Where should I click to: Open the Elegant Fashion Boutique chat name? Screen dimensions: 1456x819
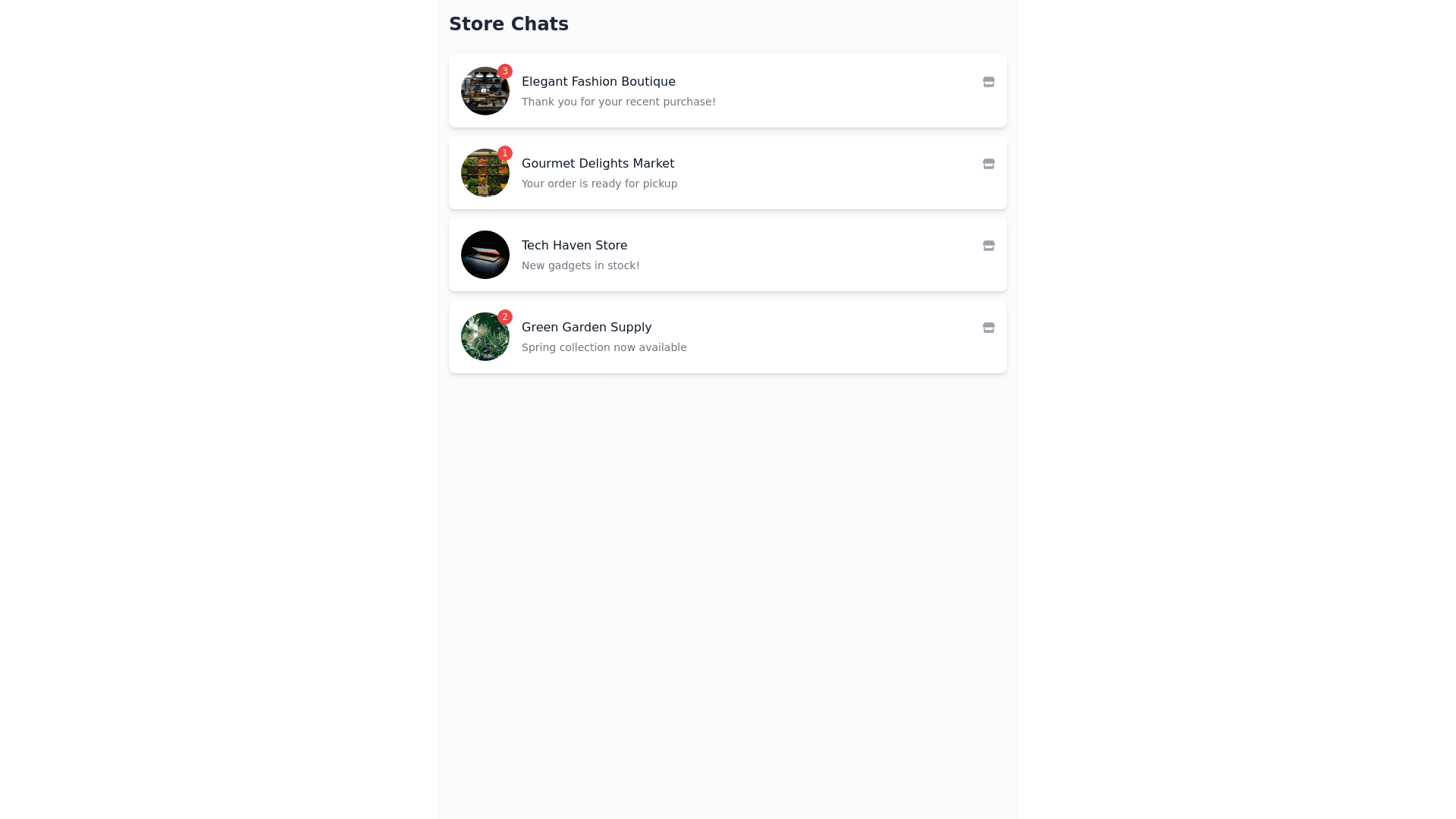(x=598, y=81)
